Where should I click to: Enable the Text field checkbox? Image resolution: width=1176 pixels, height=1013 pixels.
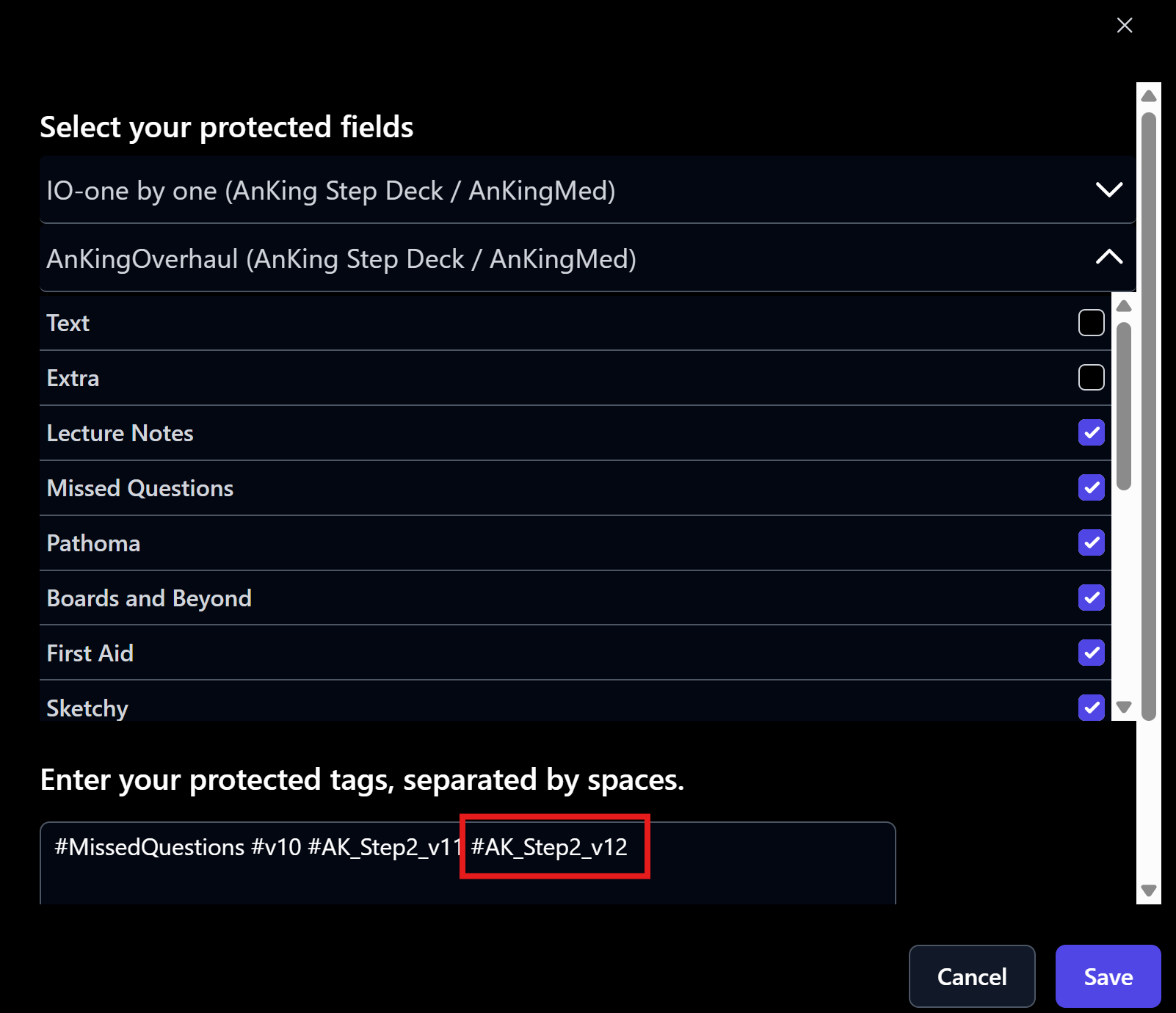(1091, 323)
